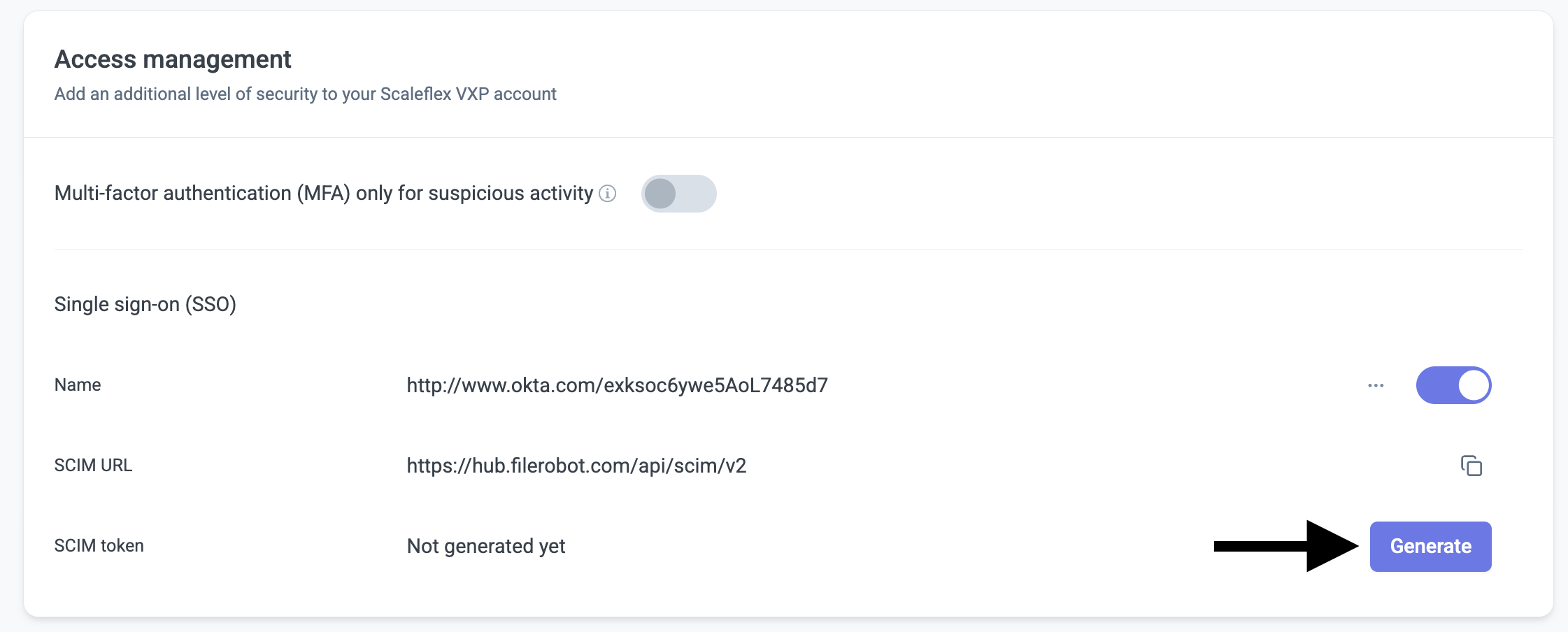Screen dimensions: 1568x632
Task: Click the SCIM URL field label
Action: coord(93,466)
